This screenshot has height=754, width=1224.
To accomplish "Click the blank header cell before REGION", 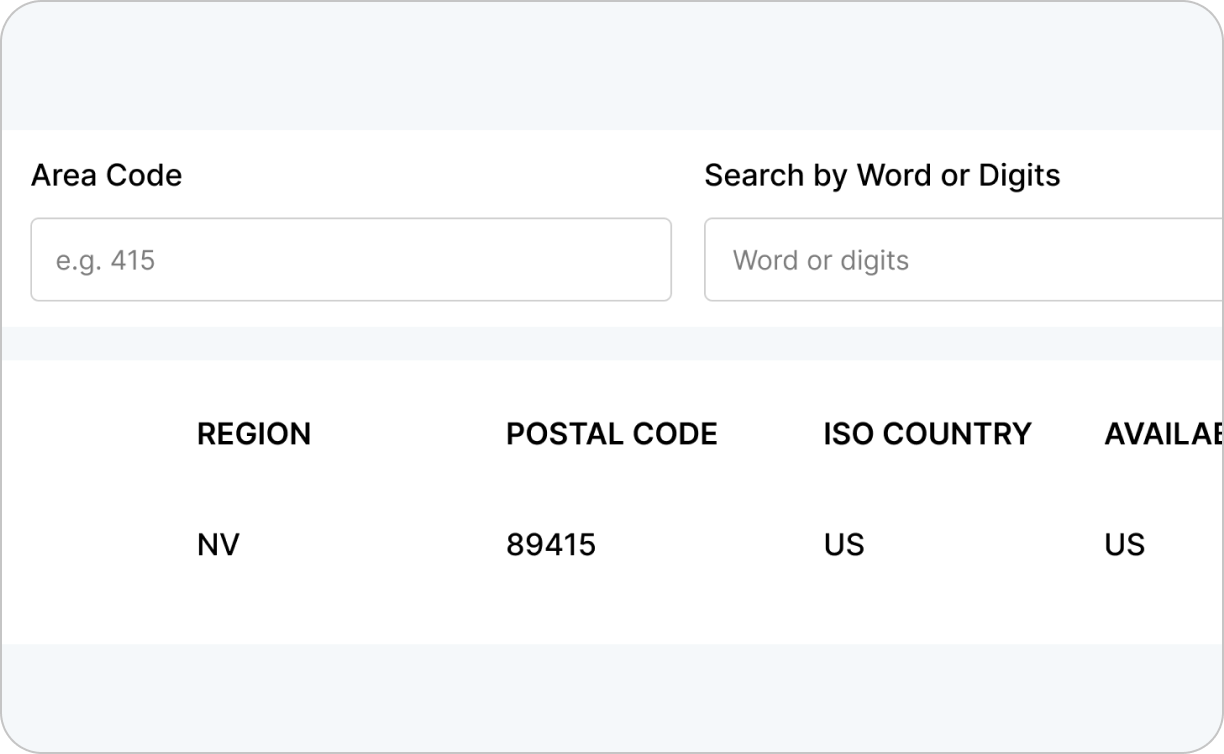I will pos(95,434).
